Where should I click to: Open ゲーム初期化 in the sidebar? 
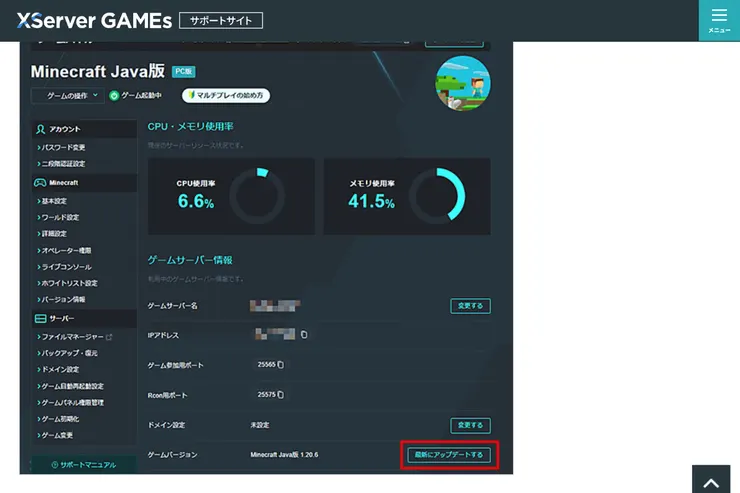pos(58,419)
